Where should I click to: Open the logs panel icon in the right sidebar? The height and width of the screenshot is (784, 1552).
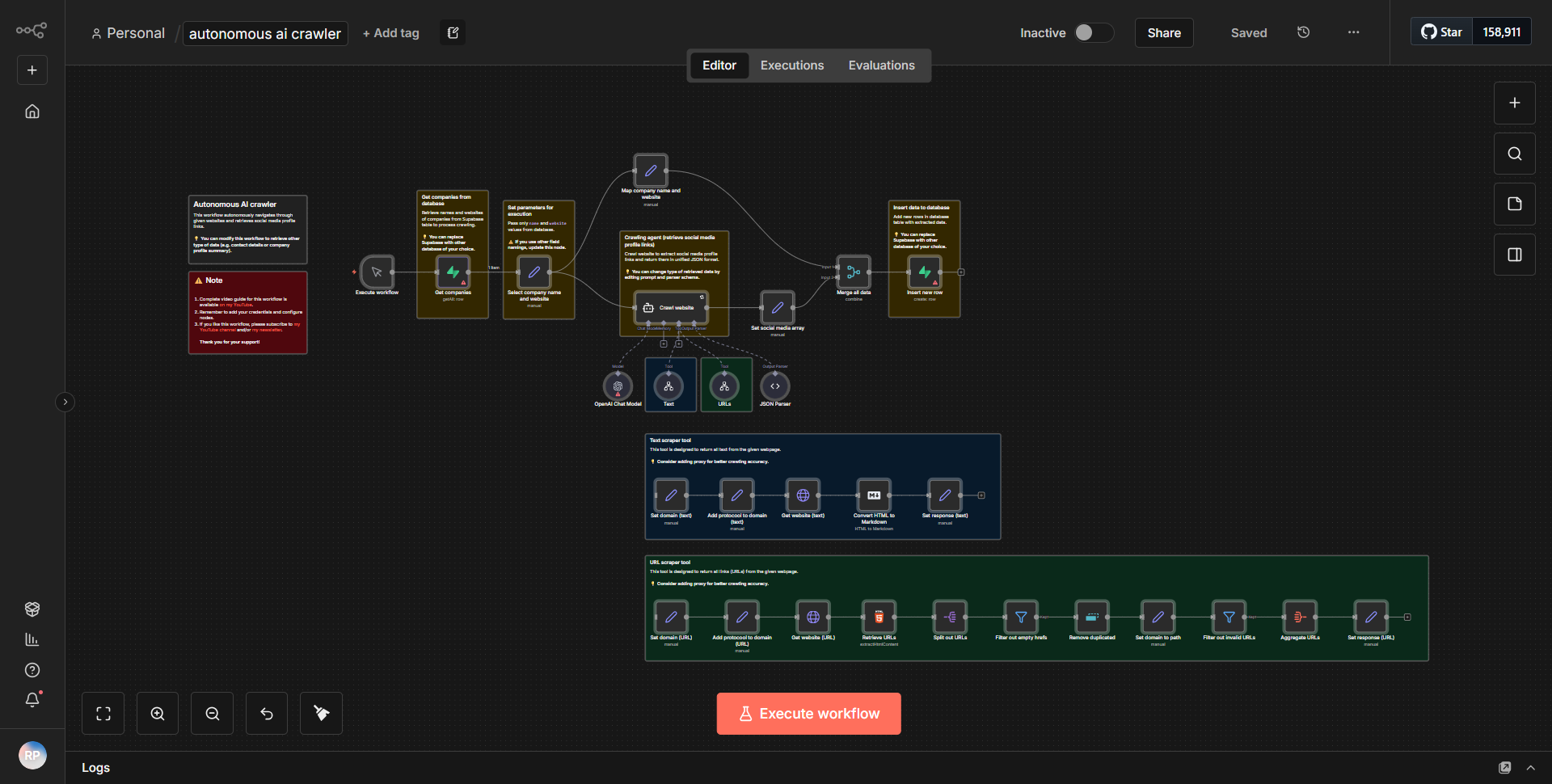[x=1514, y=254]
